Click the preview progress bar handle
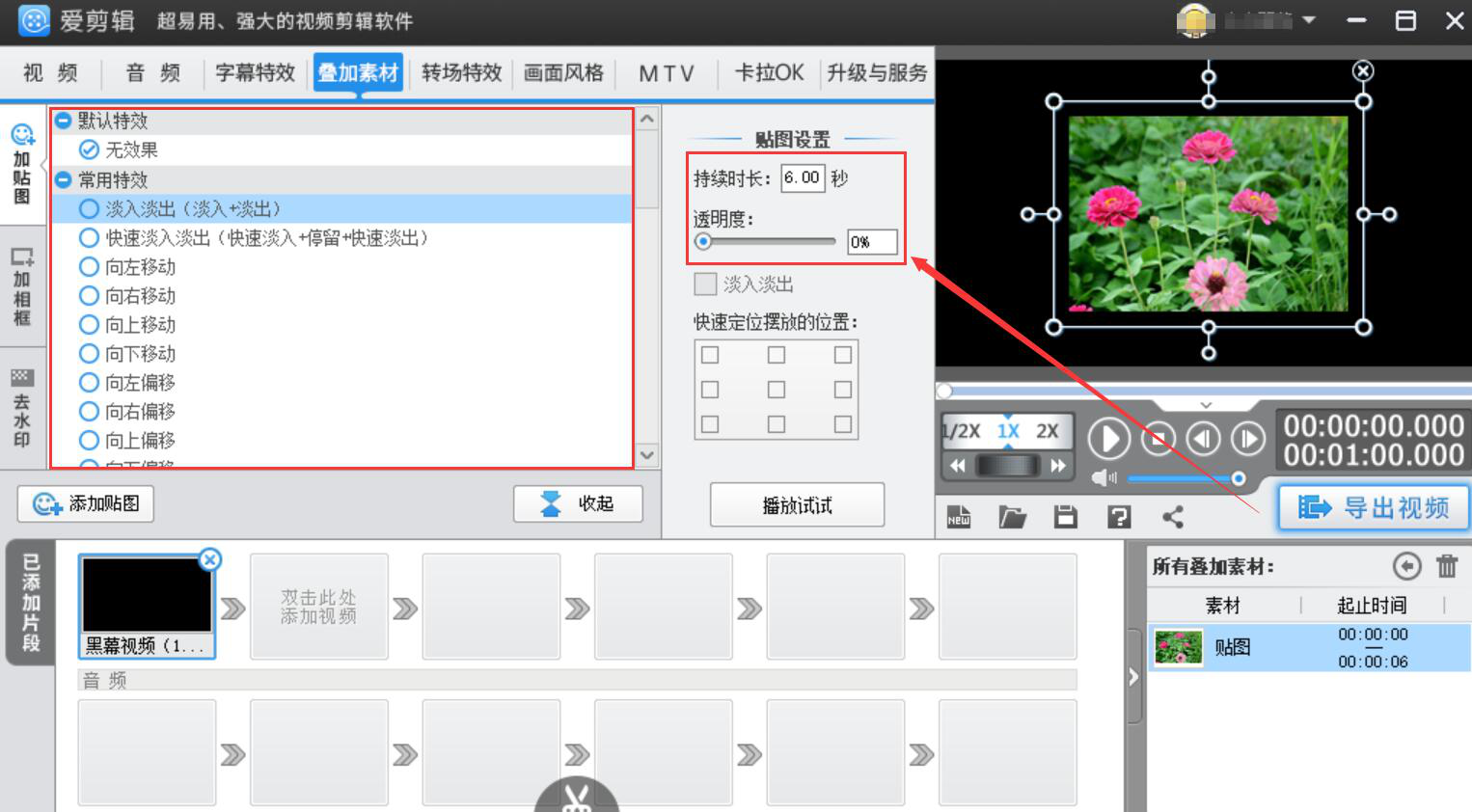Viewport: 1472px width, 812px height. click(x=944, y=391)
